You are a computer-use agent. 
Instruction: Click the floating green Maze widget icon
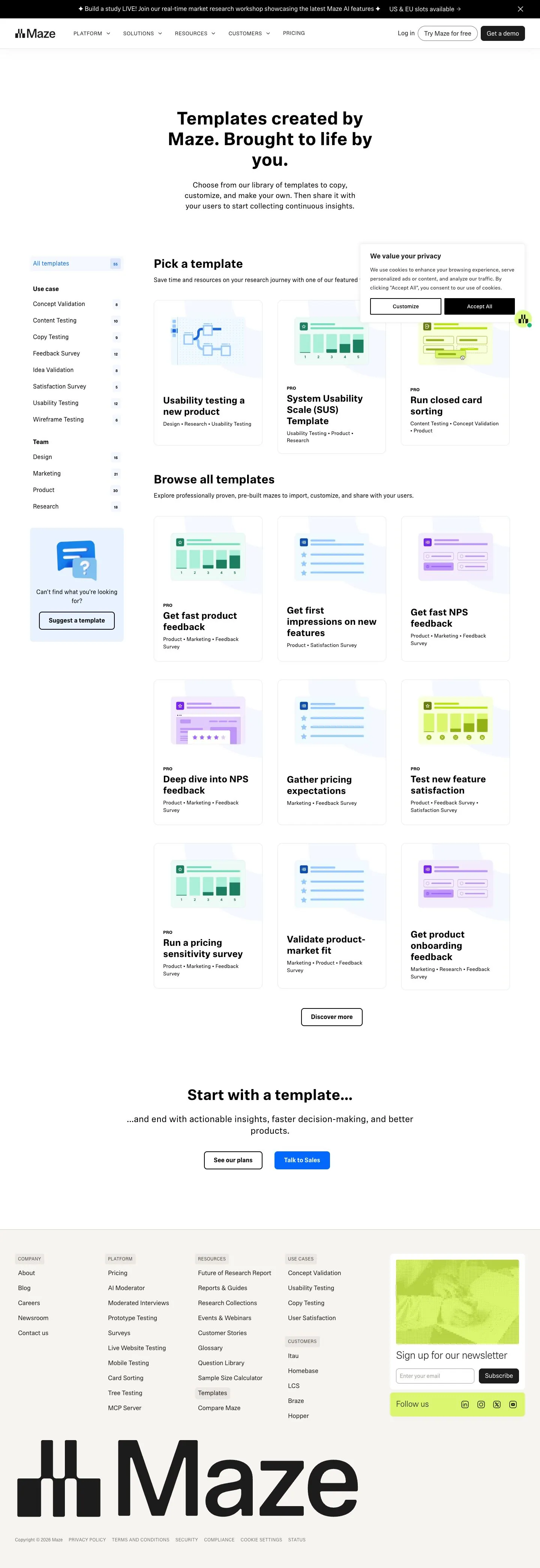click(523, 319)
